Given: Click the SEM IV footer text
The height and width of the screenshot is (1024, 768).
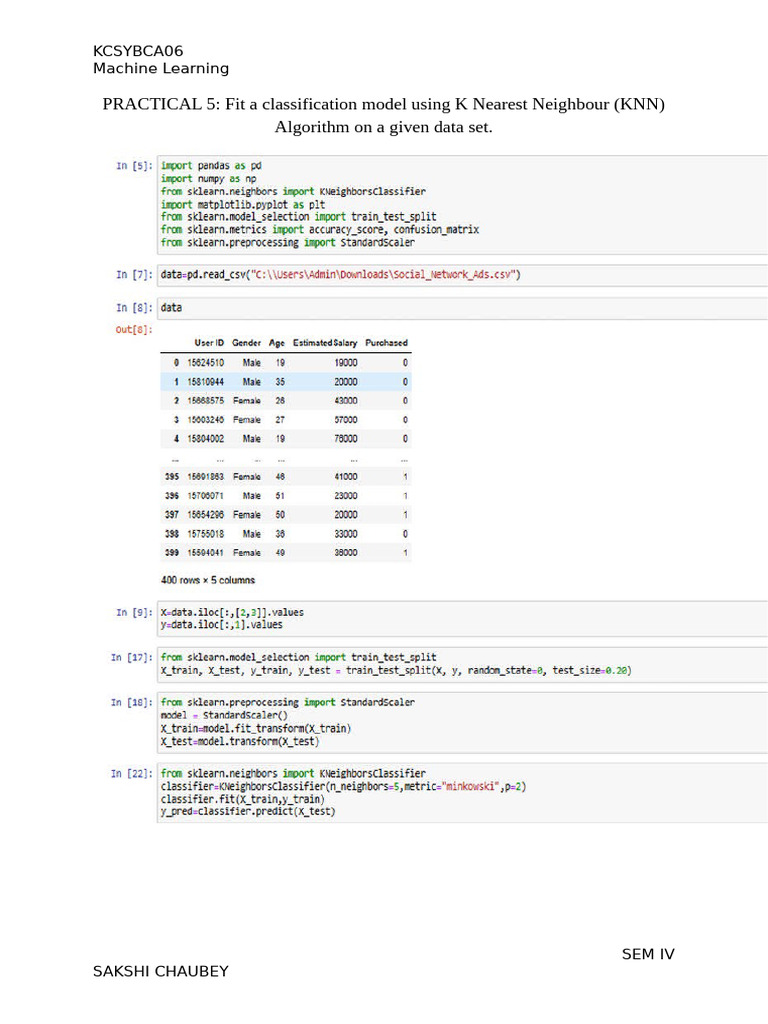Looking at the screenshot, I should 648,955.
